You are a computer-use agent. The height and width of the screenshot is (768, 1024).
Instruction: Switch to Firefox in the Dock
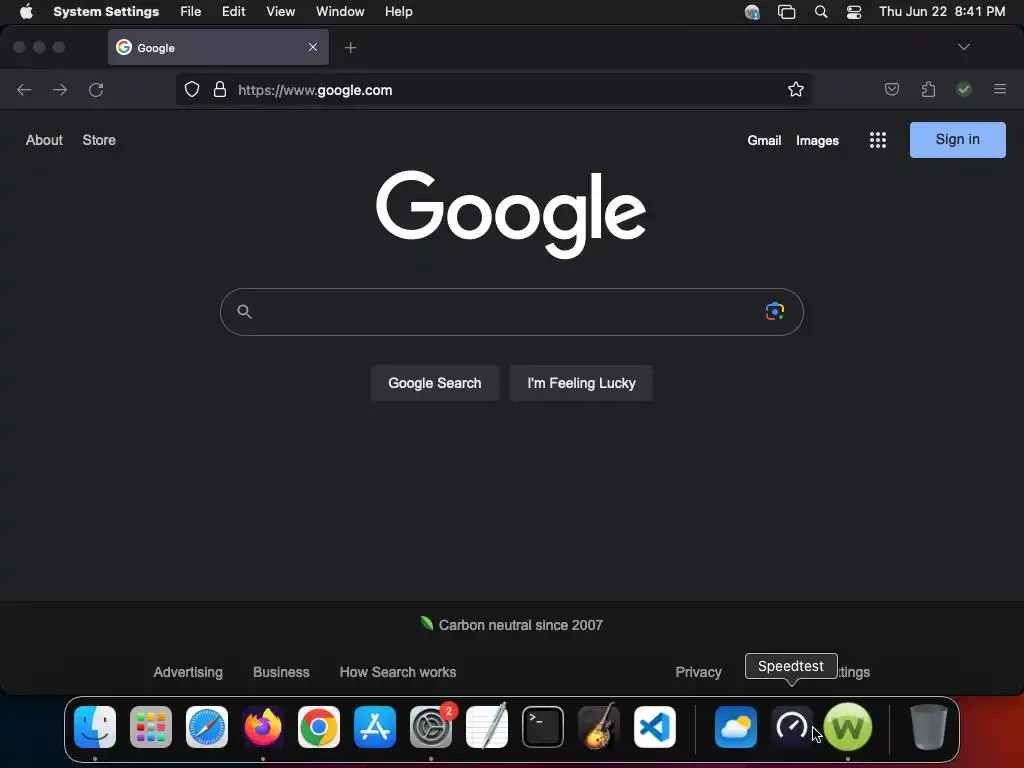tap(263, 727)
